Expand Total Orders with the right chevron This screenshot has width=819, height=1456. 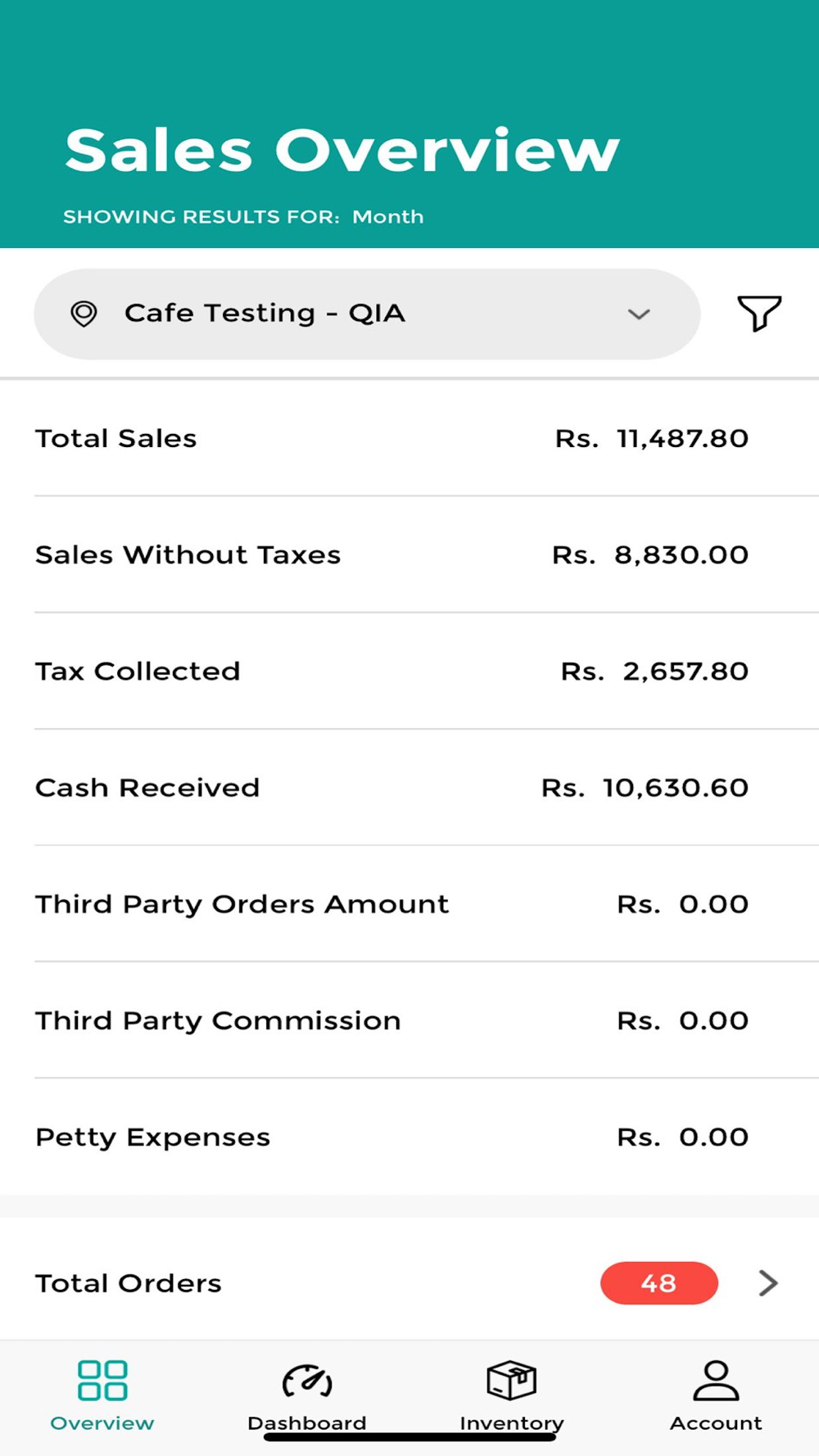pyautogui.click(x=768, y=1282)
